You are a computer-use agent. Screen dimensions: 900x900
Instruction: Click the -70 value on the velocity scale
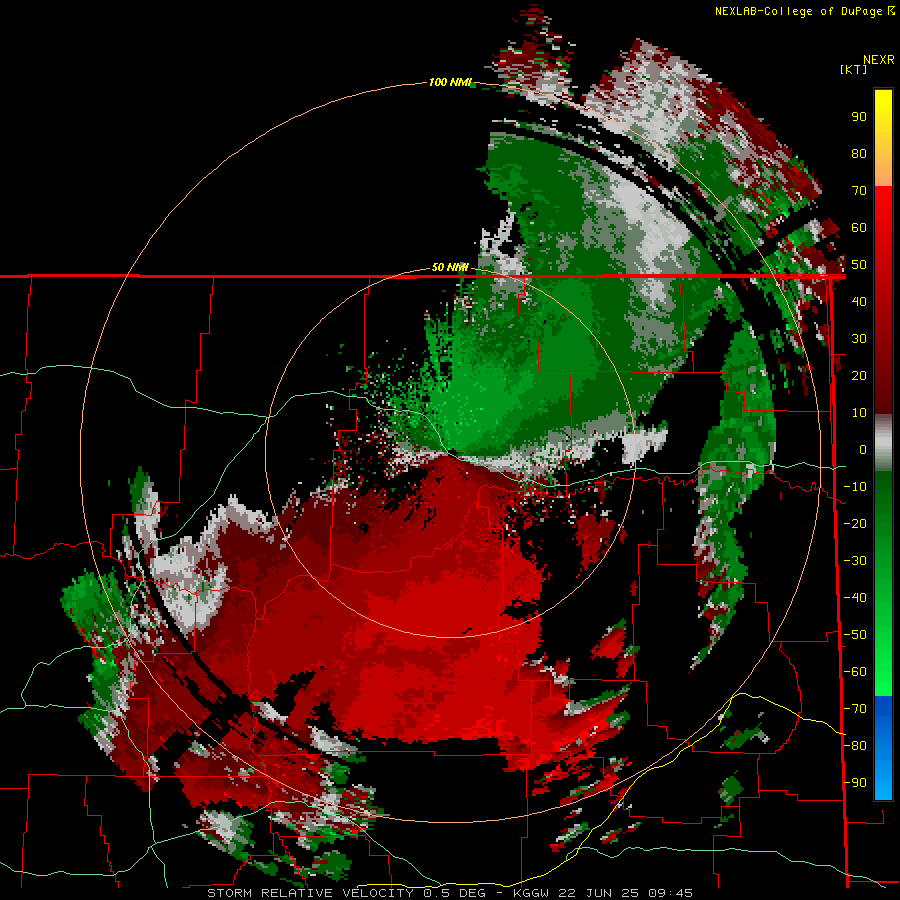click(855, 709)
